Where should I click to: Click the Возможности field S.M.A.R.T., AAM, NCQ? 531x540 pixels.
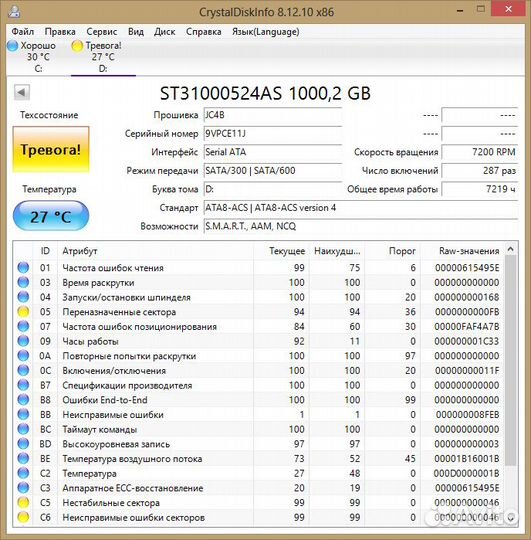[x=361, y=227]
